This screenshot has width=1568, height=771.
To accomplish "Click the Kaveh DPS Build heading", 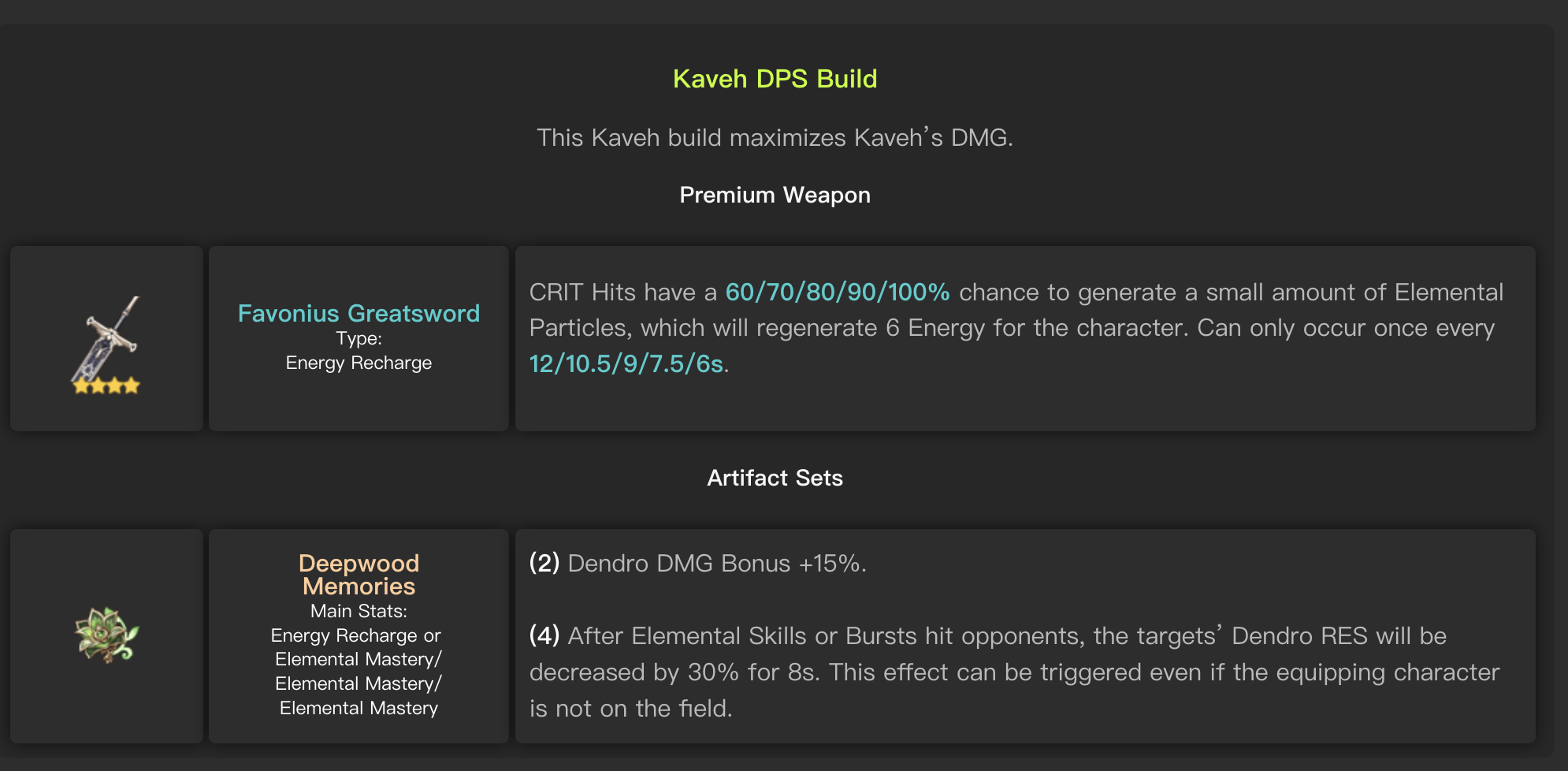I will click(x=775, y=79).
